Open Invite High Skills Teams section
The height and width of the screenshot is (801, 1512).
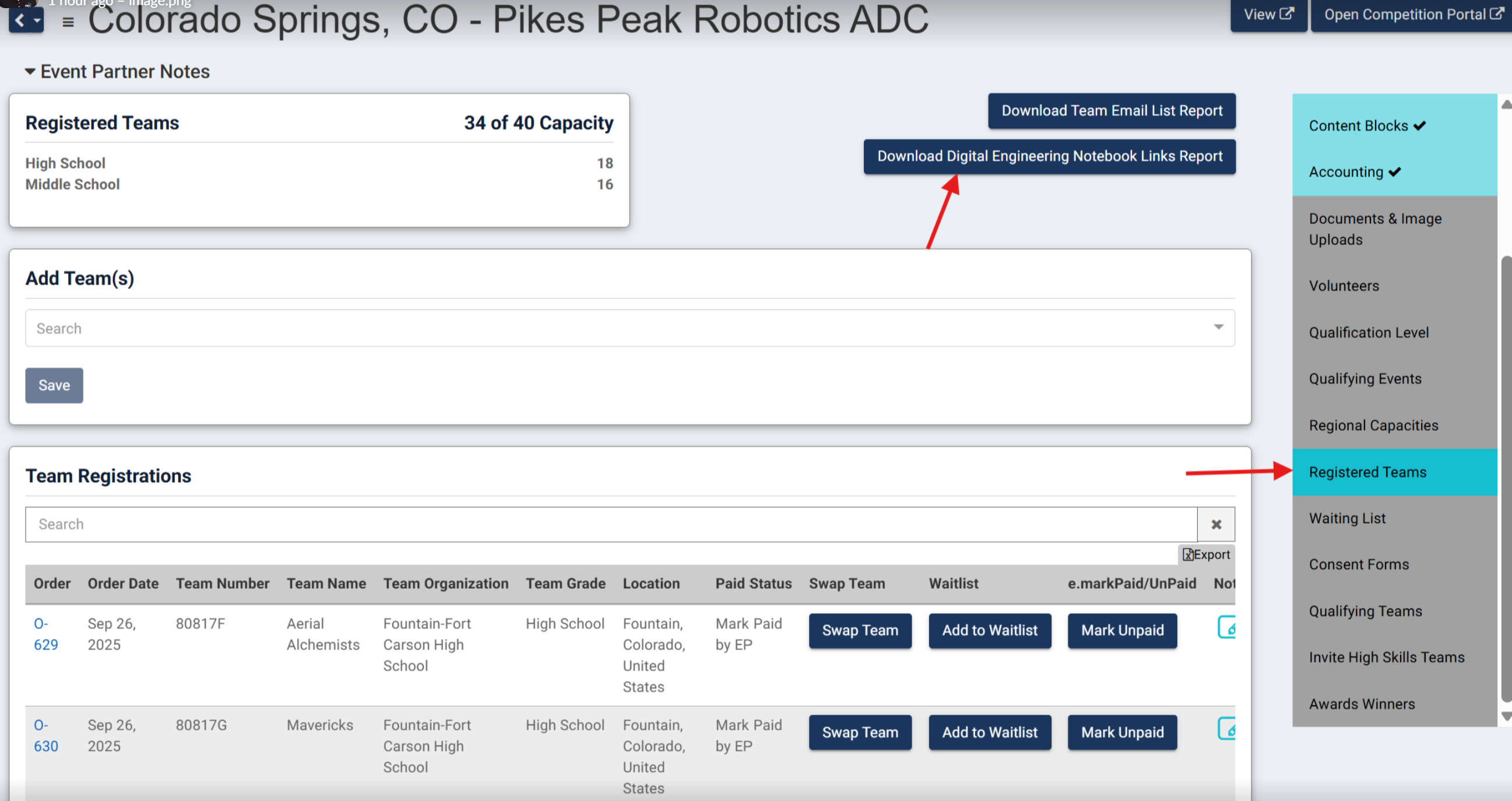point(1395,658)
